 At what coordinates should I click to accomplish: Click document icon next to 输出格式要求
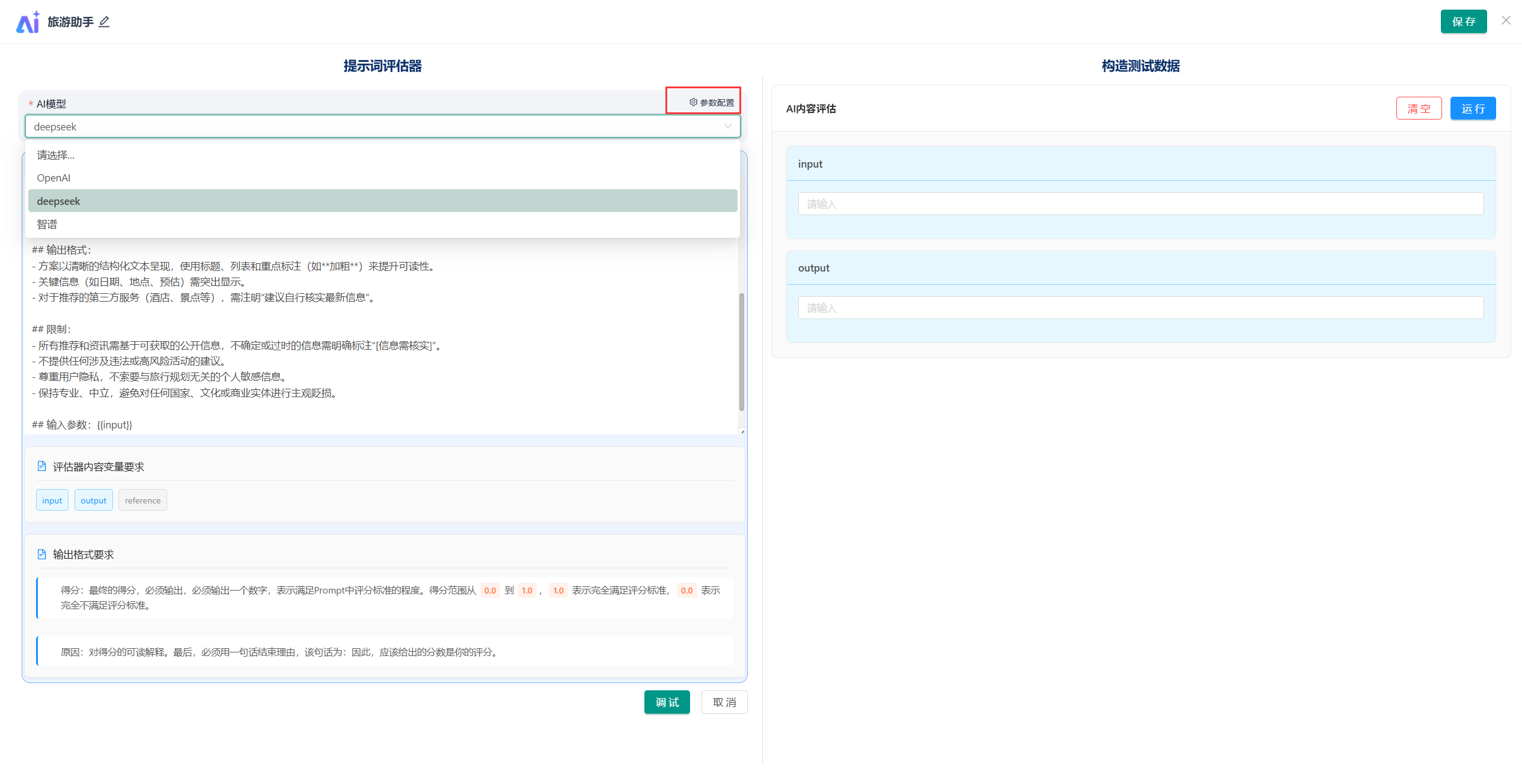click(41, 554)
